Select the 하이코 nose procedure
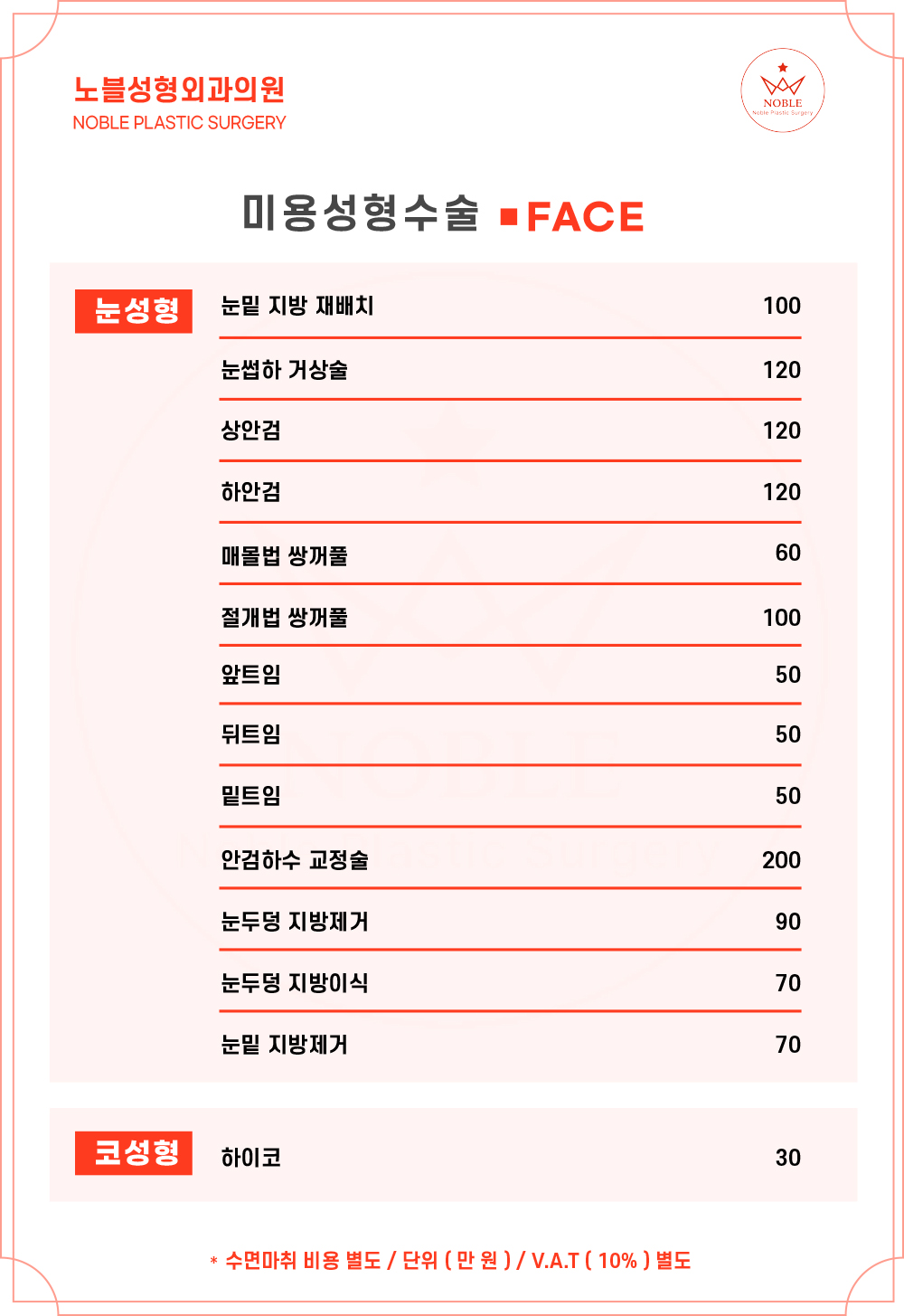This screenshot has width=904, height=1316. [x=251, y=1158]
